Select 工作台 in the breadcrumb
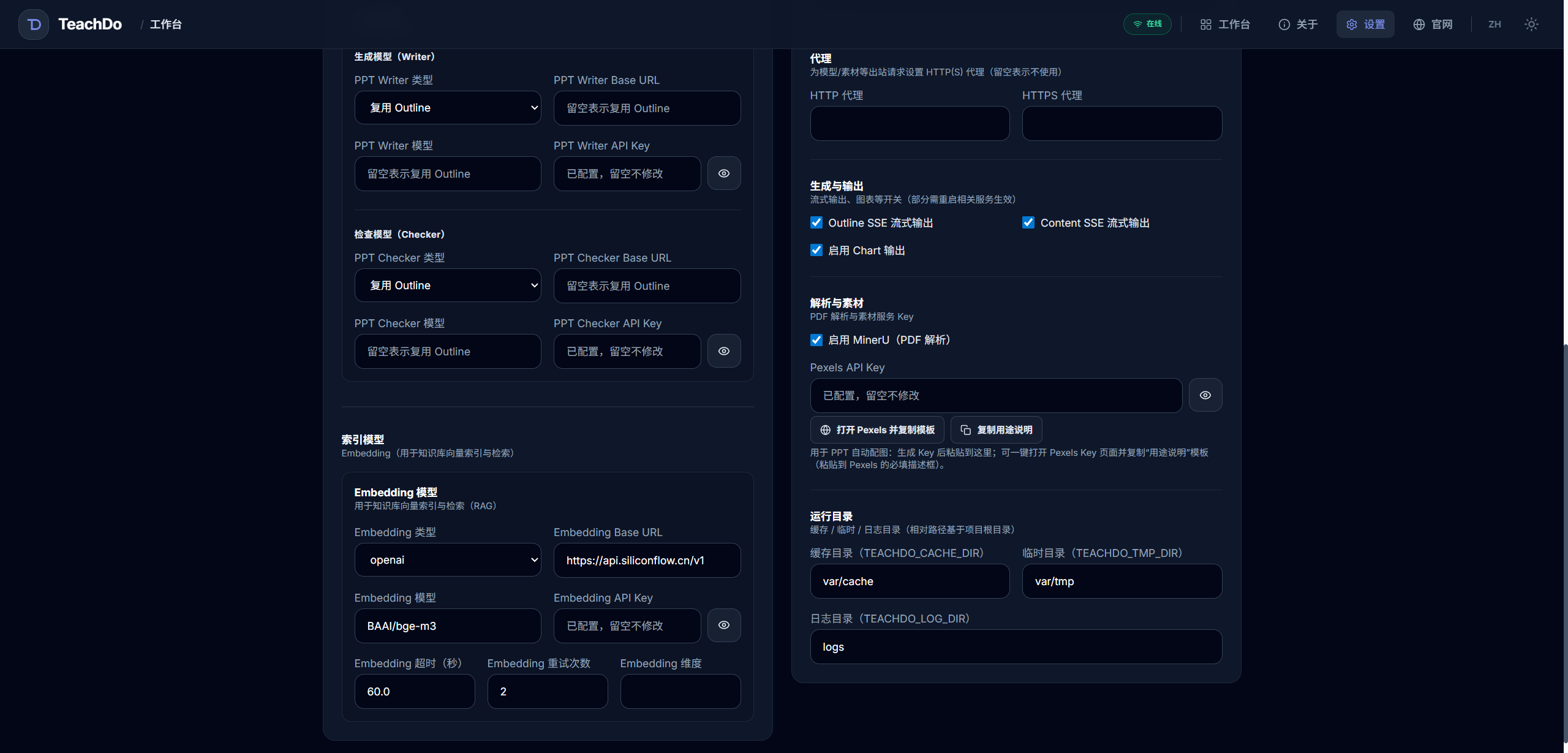The image size is (1568, 753). 166,24
